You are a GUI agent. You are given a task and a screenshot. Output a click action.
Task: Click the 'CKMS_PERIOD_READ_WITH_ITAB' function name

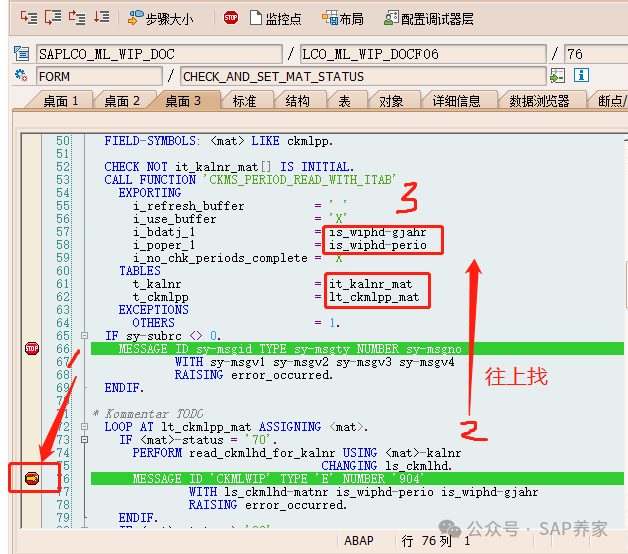[x=302, y=180]
